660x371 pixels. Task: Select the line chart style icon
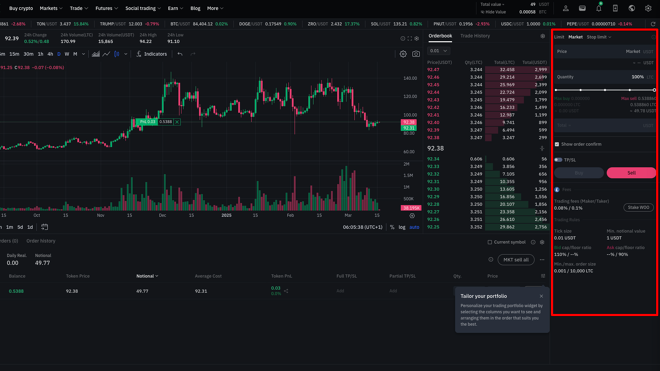click(x=106, y=54)
